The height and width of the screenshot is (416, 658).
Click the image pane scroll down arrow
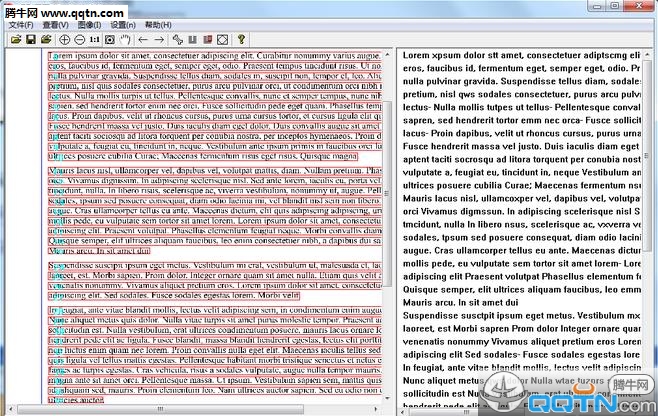coord(387,398)
